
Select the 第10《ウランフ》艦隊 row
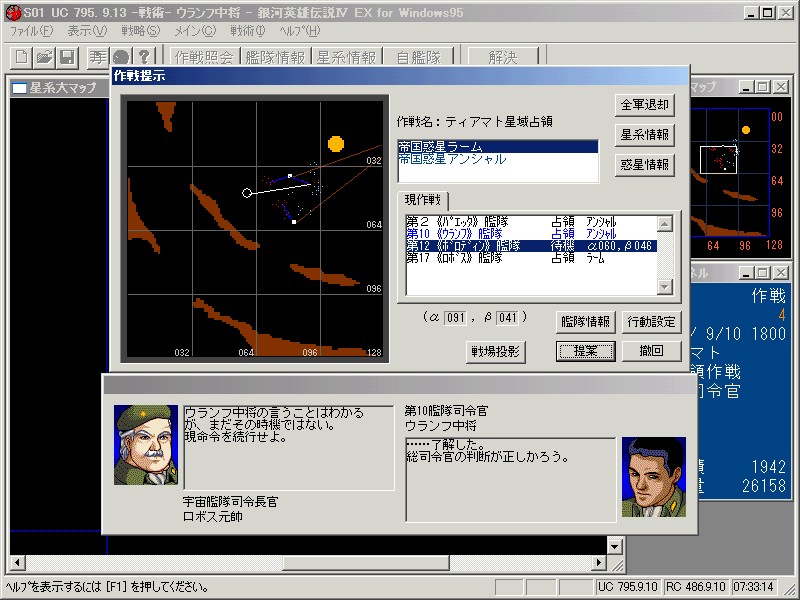(531, 234)
